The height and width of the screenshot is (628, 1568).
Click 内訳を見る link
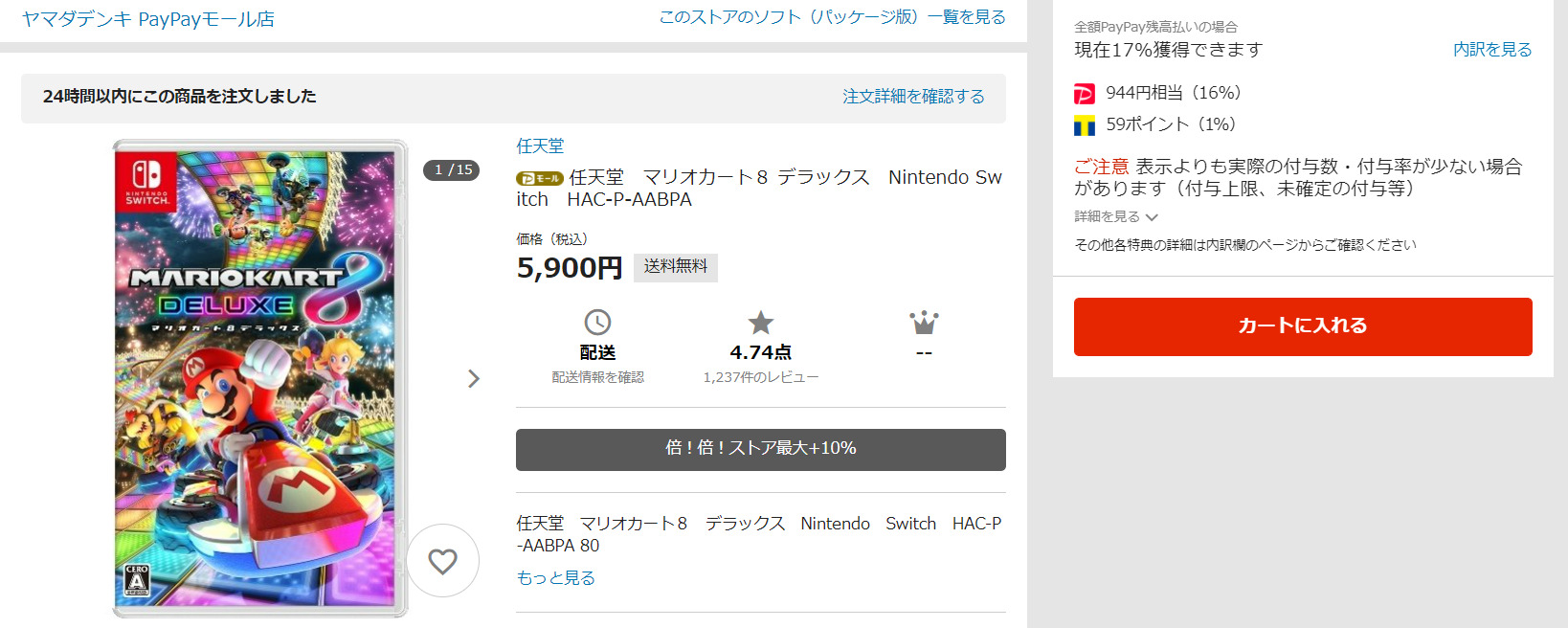pos(1492,50)
